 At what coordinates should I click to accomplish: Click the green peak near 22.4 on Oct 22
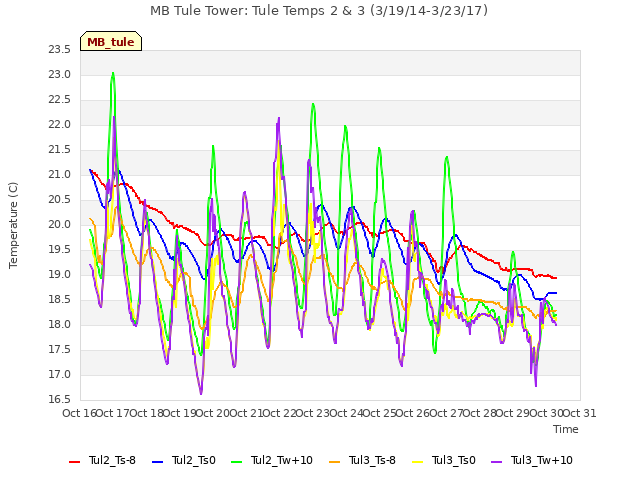[313, 104]
